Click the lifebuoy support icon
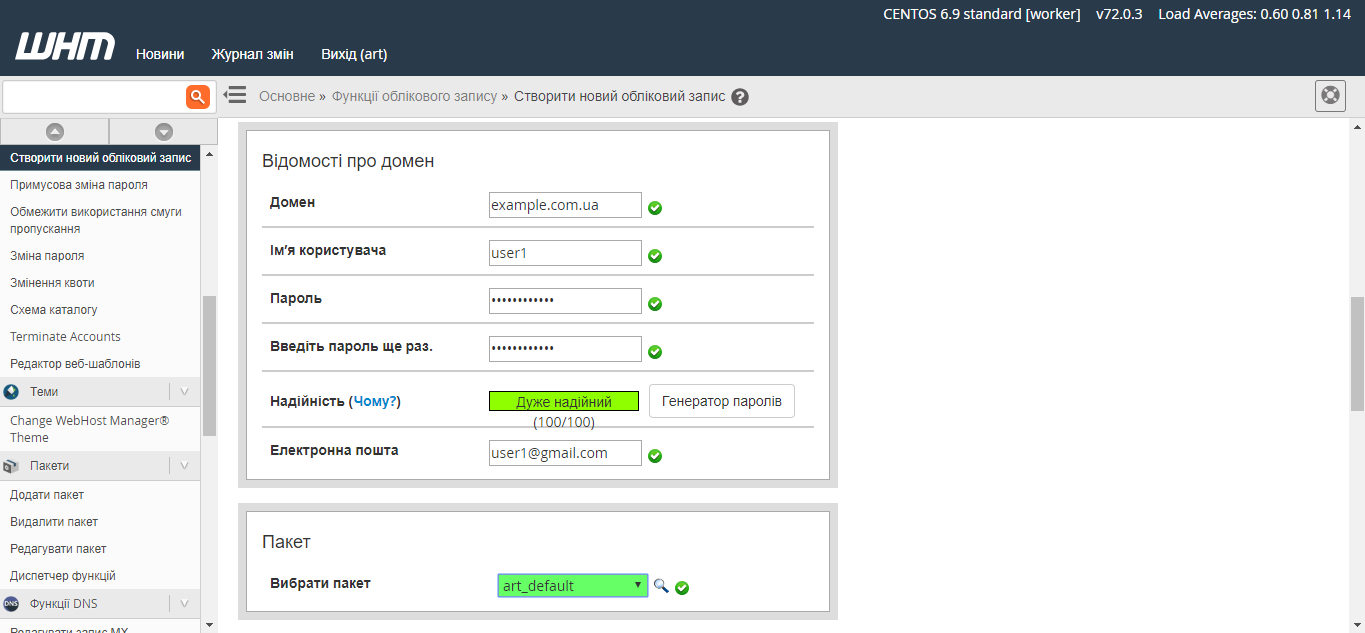Image resolution: width=1365 pixels, height=633 pixels. coord(1329,96)
